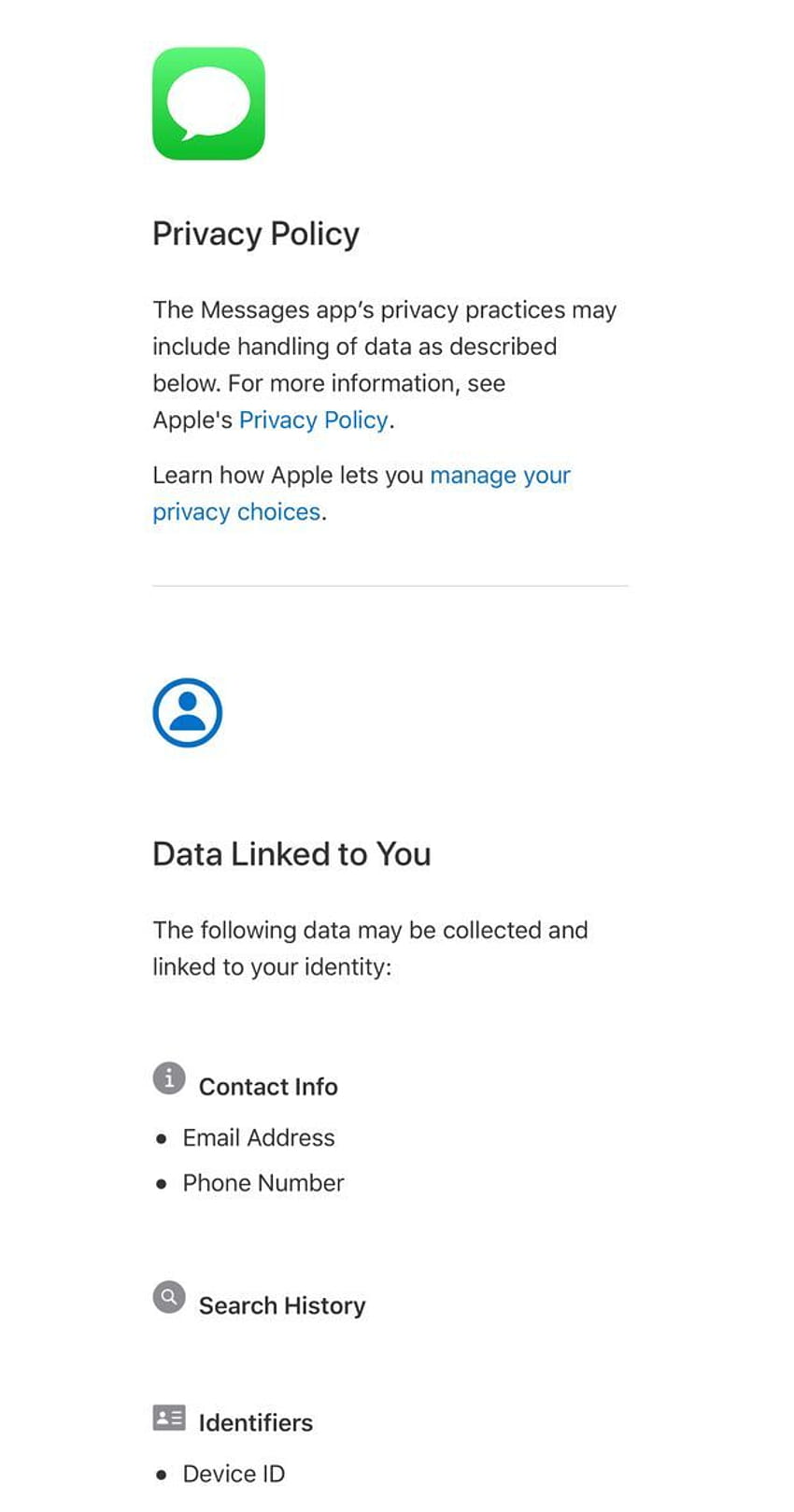Select the Search History category label

click(x=282, y=1305)
